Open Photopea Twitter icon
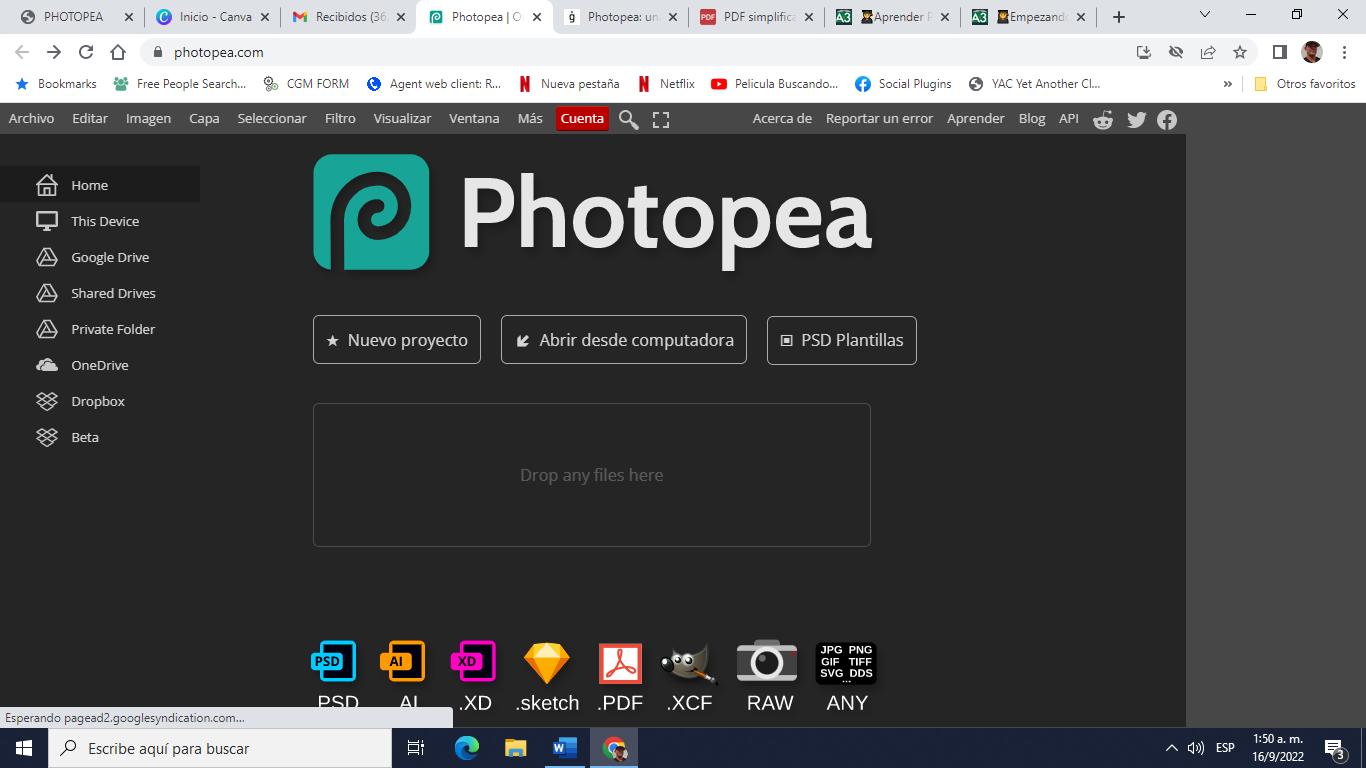The height and width of the screenshot is (768, 1366). pyautogui.click(x=1137, y=119)
